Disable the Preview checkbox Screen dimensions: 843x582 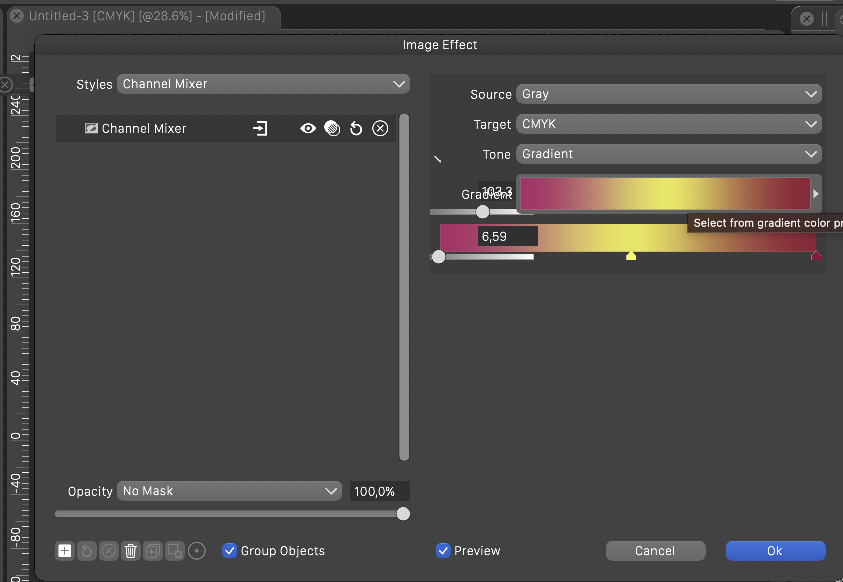pyautogui.click(x=443, y=551)
